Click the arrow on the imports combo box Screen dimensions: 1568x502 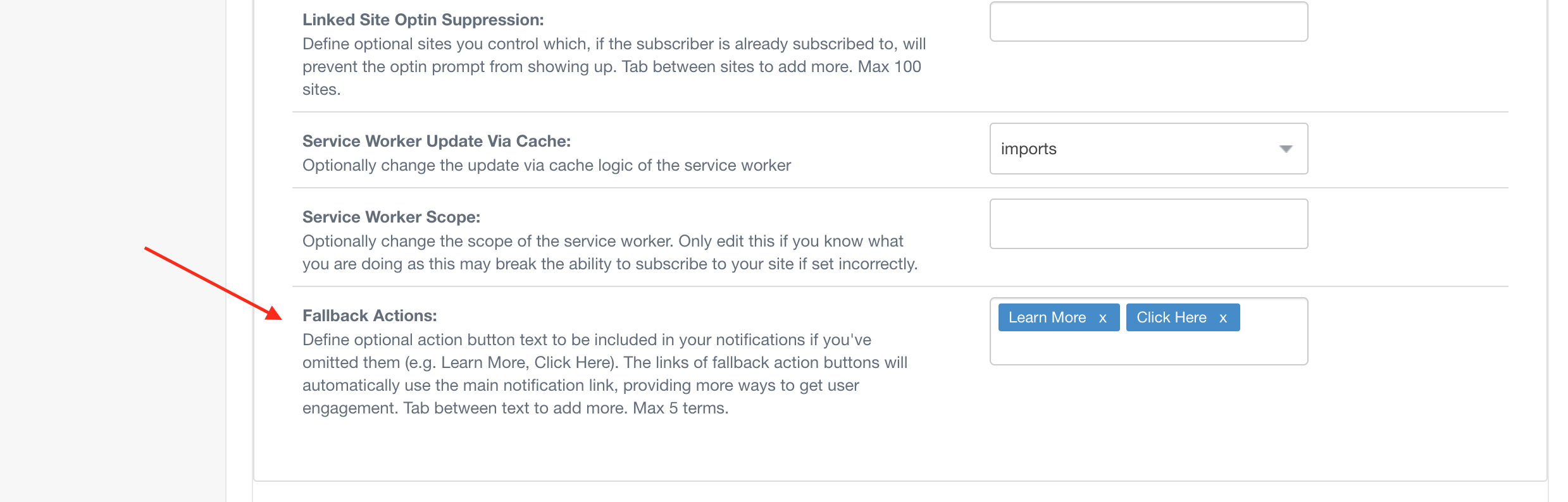[1285, 149]
